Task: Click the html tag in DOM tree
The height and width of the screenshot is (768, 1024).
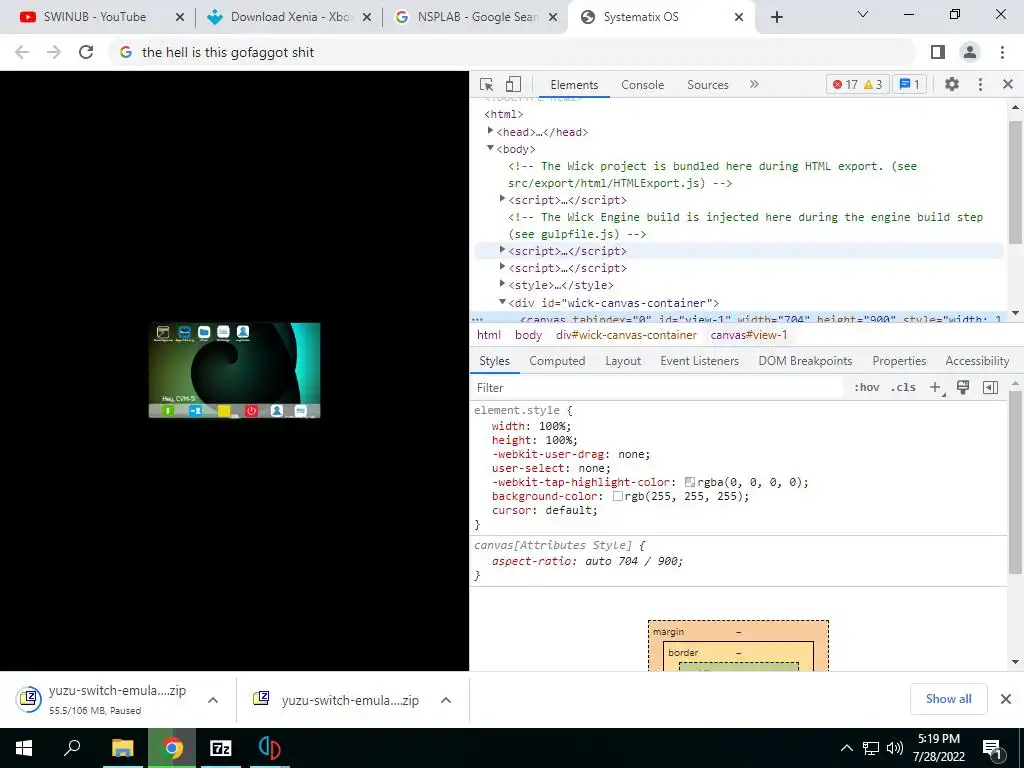Action: point(504,114)
